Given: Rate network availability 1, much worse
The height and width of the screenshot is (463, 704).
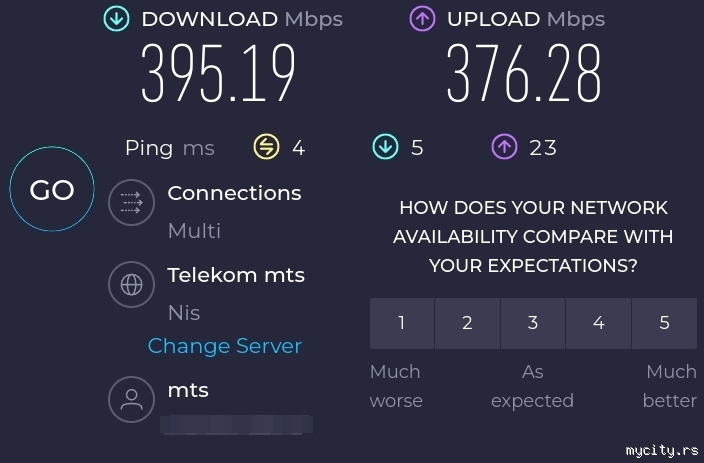Looking at the screenshot, I should click(402, 323).
